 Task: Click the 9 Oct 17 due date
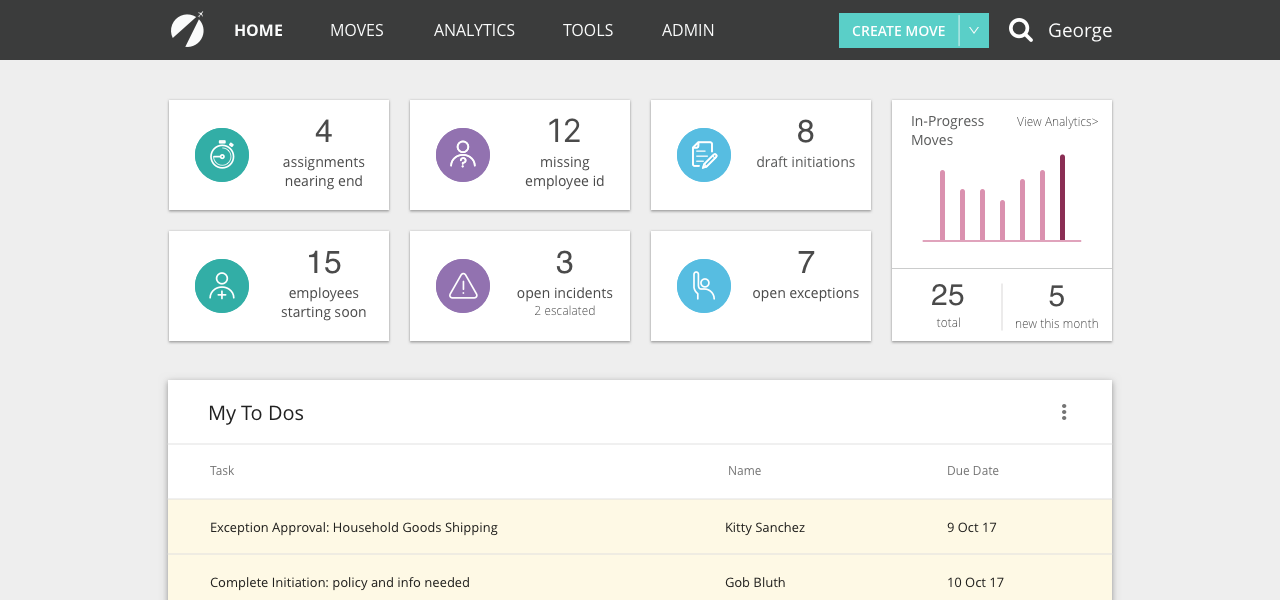click(x=972, y=527)
